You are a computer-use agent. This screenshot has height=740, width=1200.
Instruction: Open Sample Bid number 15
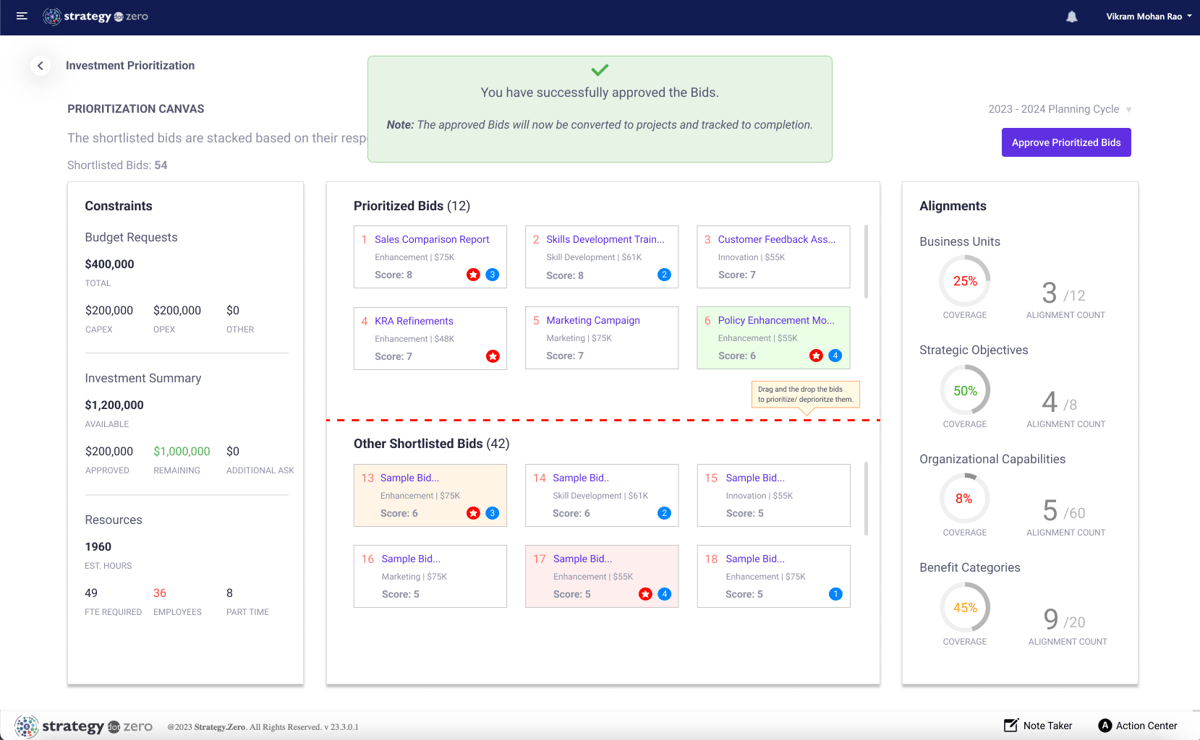(755, 478)
